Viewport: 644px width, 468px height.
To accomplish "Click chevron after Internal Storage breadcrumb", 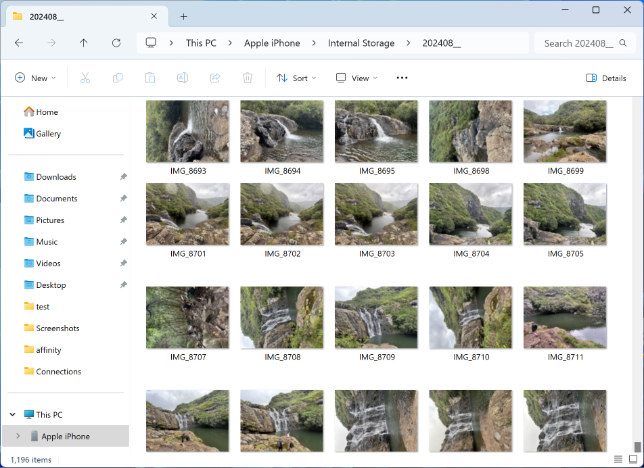I will click(408, 43).
